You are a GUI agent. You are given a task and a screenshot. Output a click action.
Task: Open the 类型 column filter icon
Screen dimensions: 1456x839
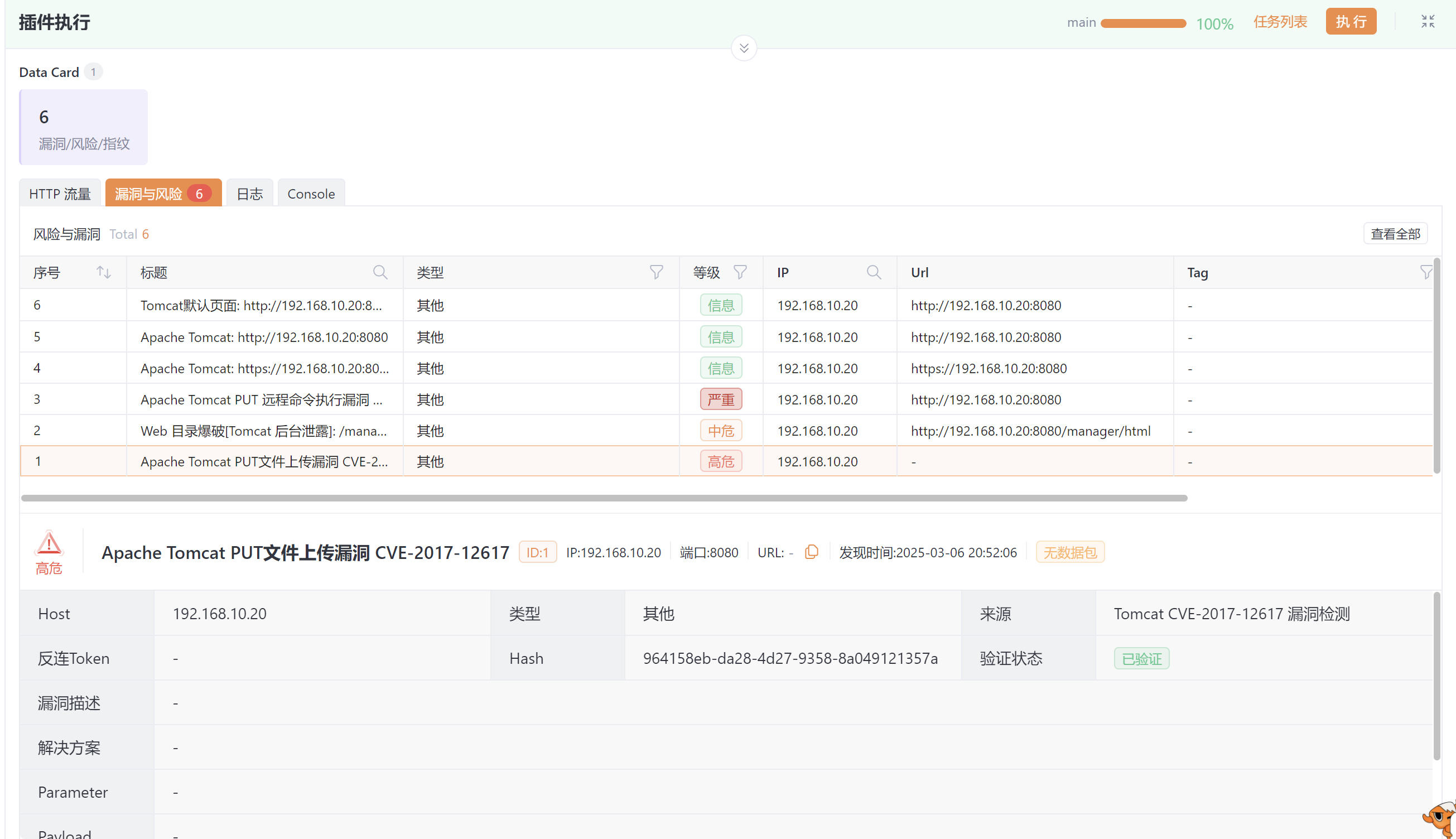[x=655, y=272]
